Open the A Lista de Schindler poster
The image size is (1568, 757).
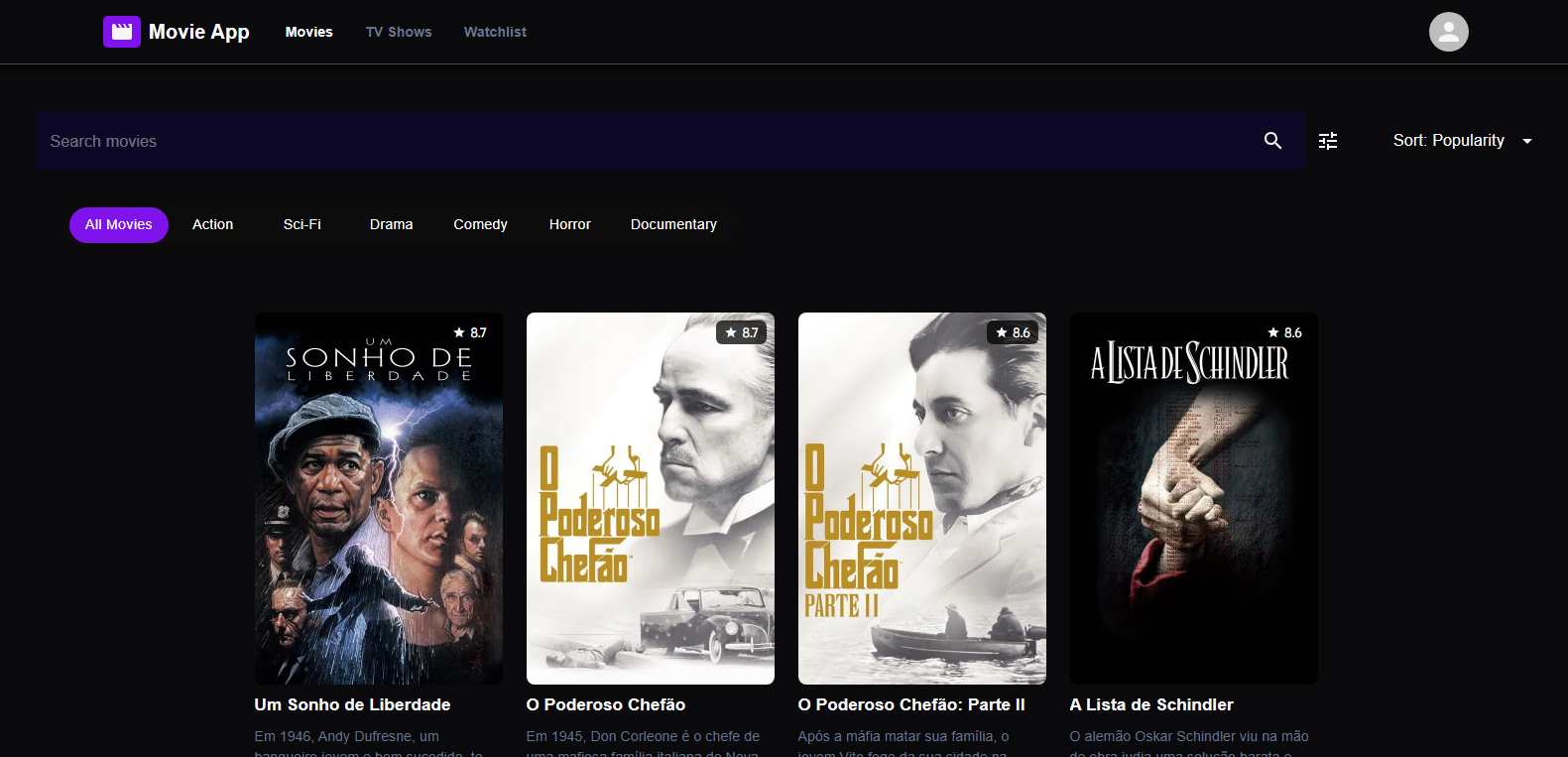(1194, 498)
